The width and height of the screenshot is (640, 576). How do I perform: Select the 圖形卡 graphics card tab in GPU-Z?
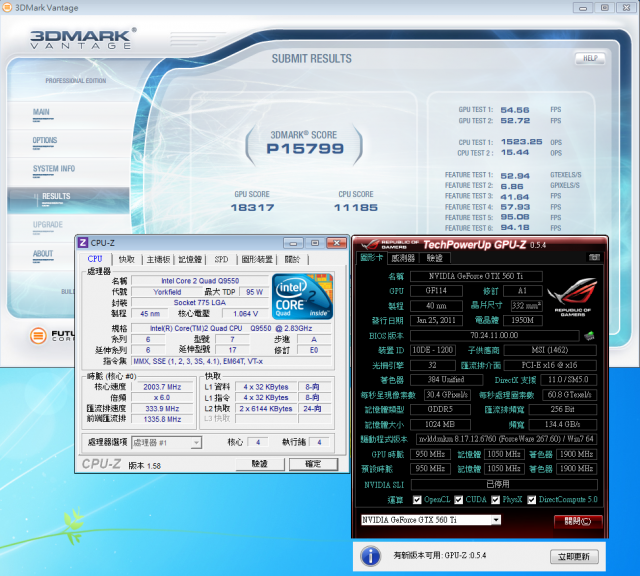(371, 258)
